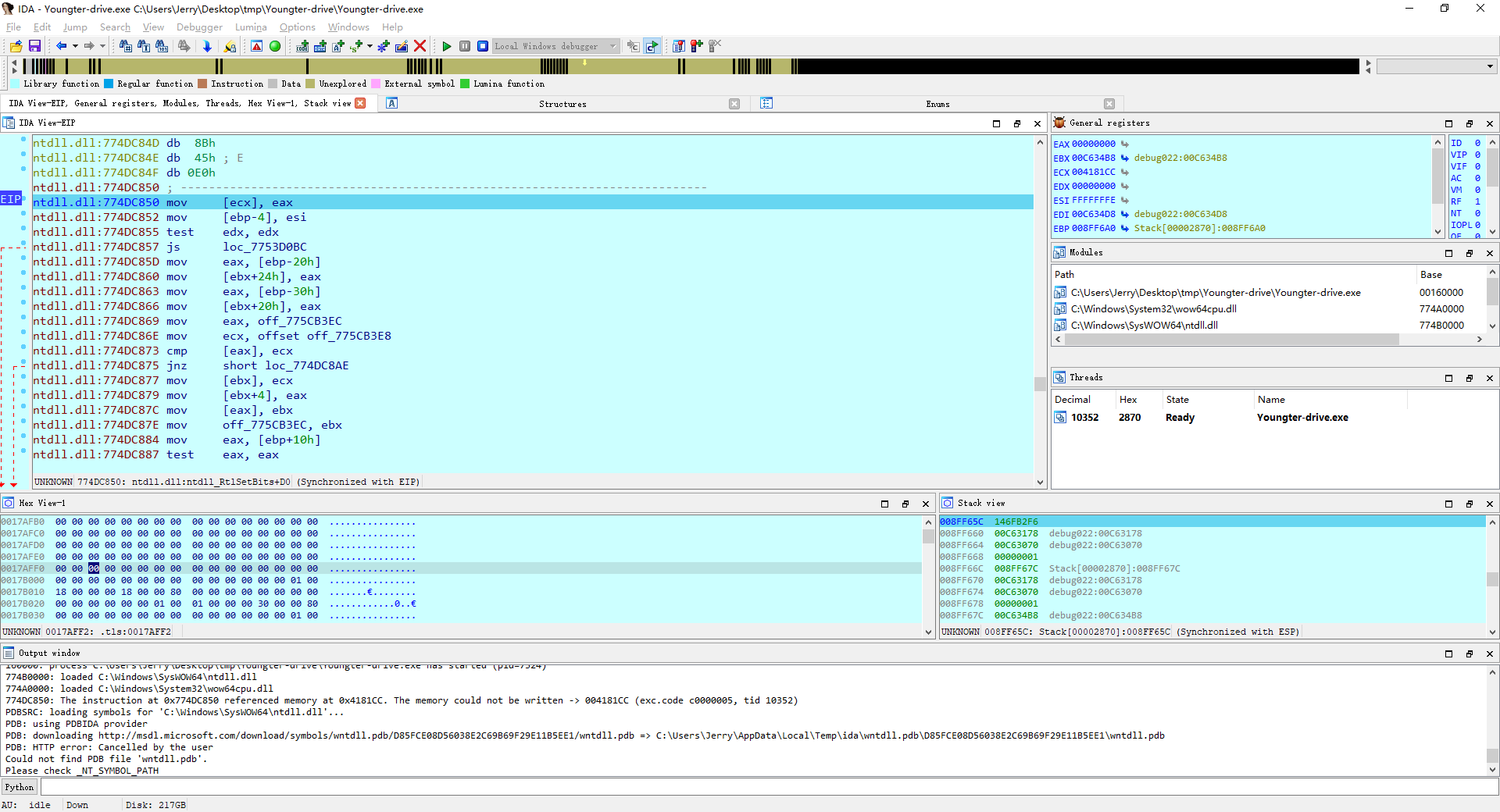Click the Regular function color legend swatch
1500x812 pixels.
(109, 84)
